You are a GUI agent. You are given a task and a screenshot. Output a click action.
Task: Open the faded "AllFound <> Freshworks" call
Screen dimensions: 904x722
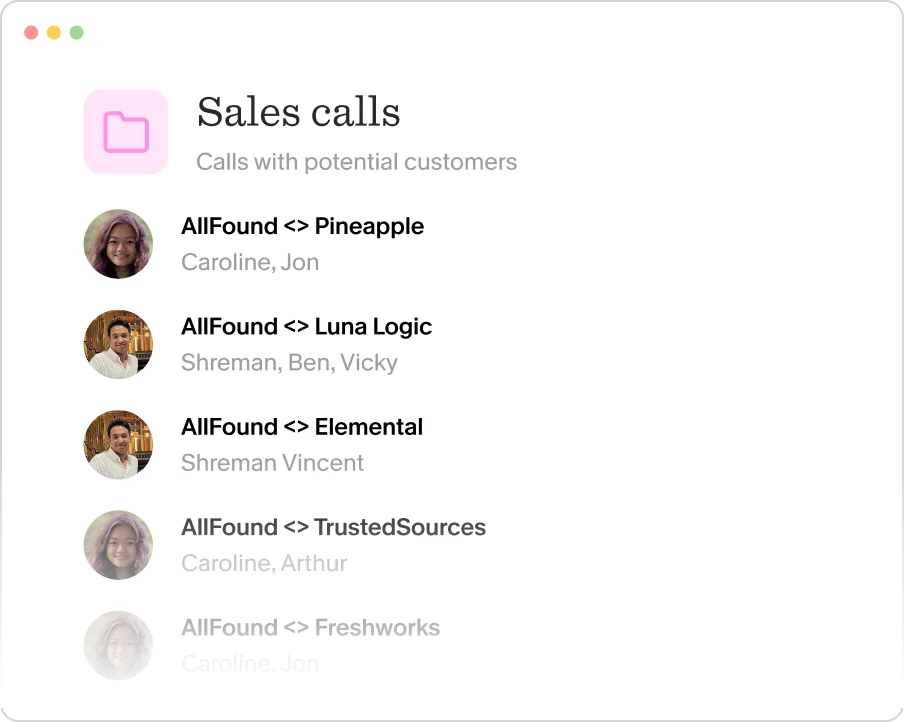(310, 627)
